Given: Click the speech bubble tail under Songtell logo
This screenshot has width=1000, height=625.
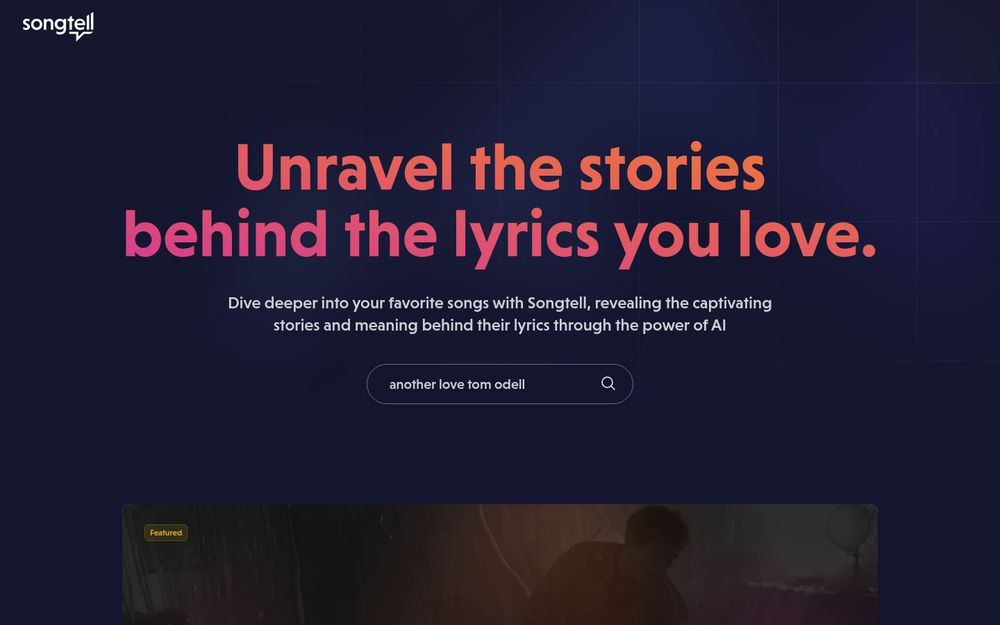Looking at the screenshot, I should (x=78, y=37).
